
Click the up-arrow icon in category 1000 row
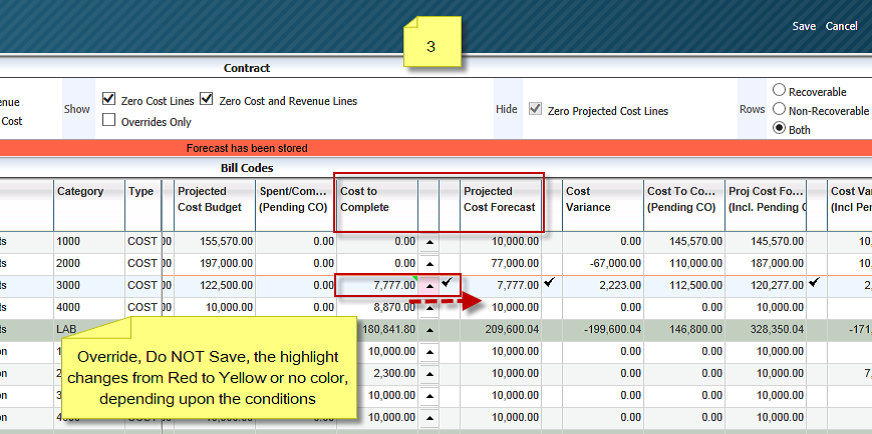tap(430, 242)
